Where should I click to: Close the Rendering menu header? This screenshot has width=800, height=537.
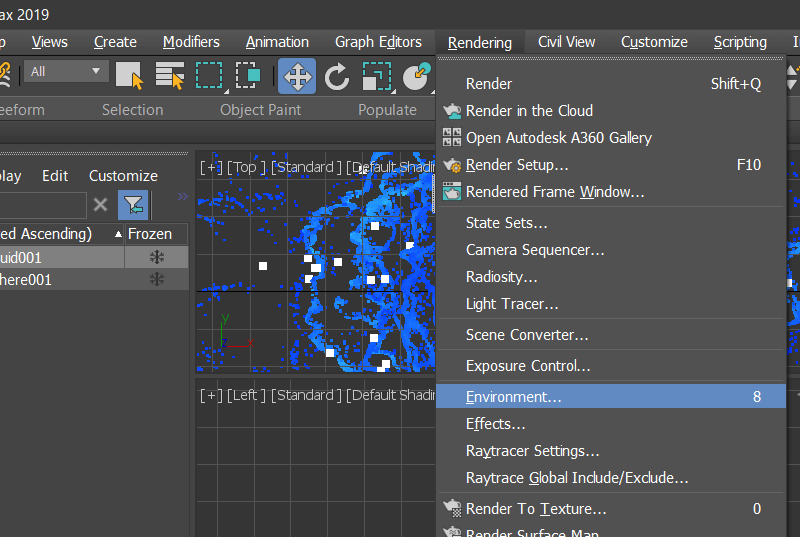pyautogui.click(x=480, y=43)
